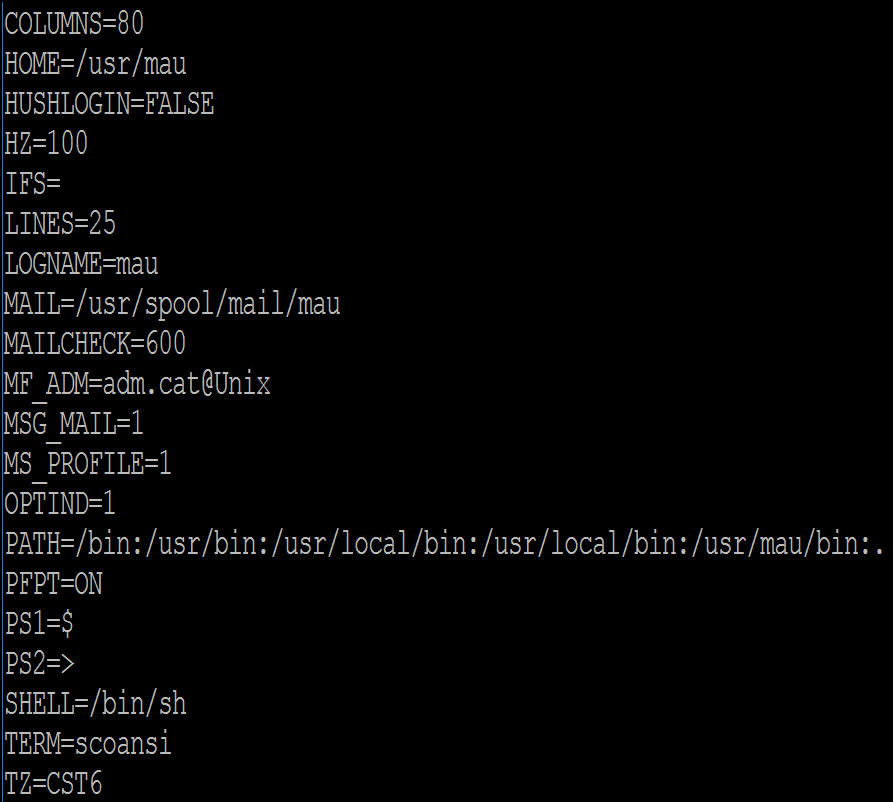This screenshot has height=802, width=893.
Task: Click the TZ=CST6 timezone line
Action: pos(53,784)
